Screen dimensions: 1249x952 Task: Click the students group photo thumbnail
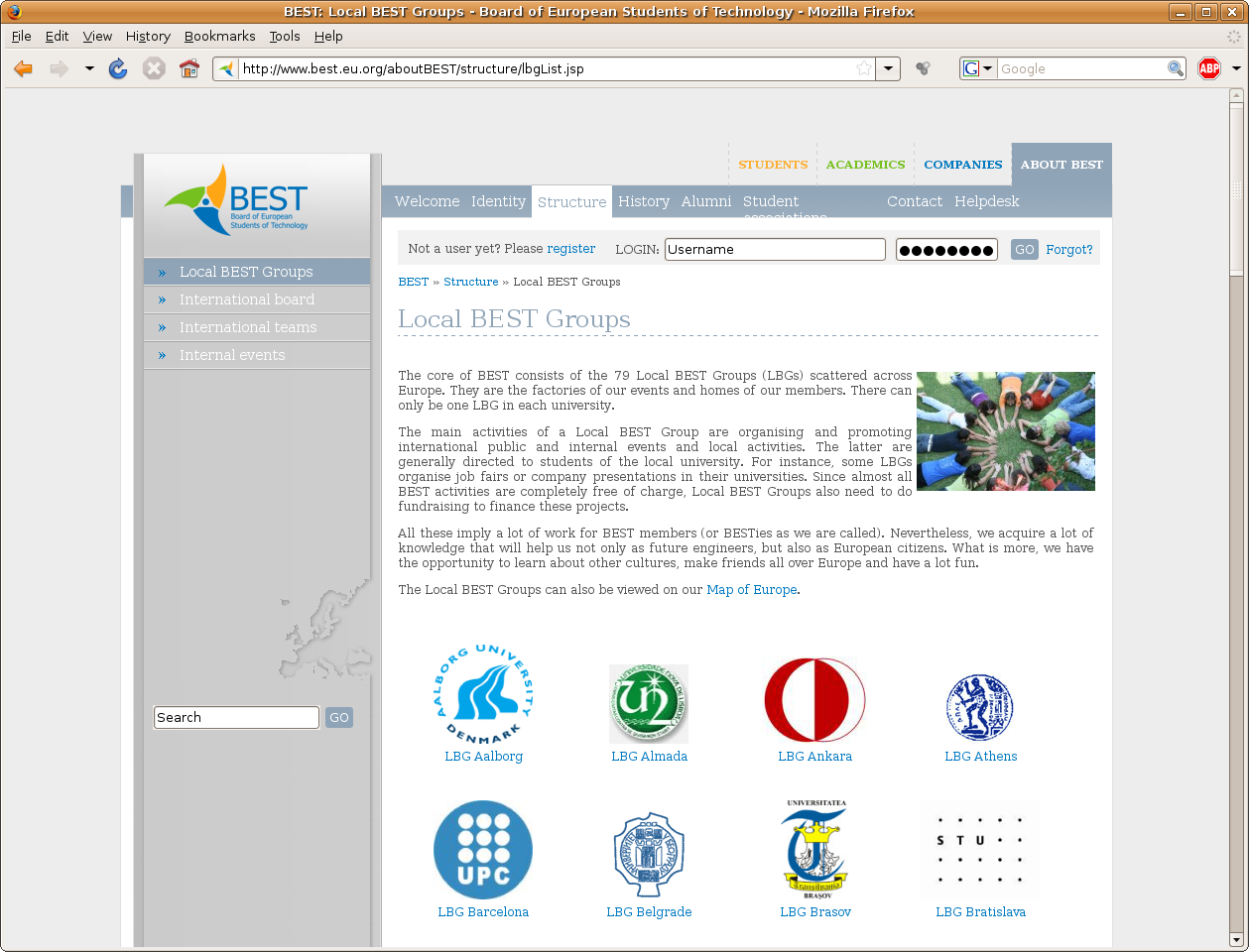pos(1006,431)
